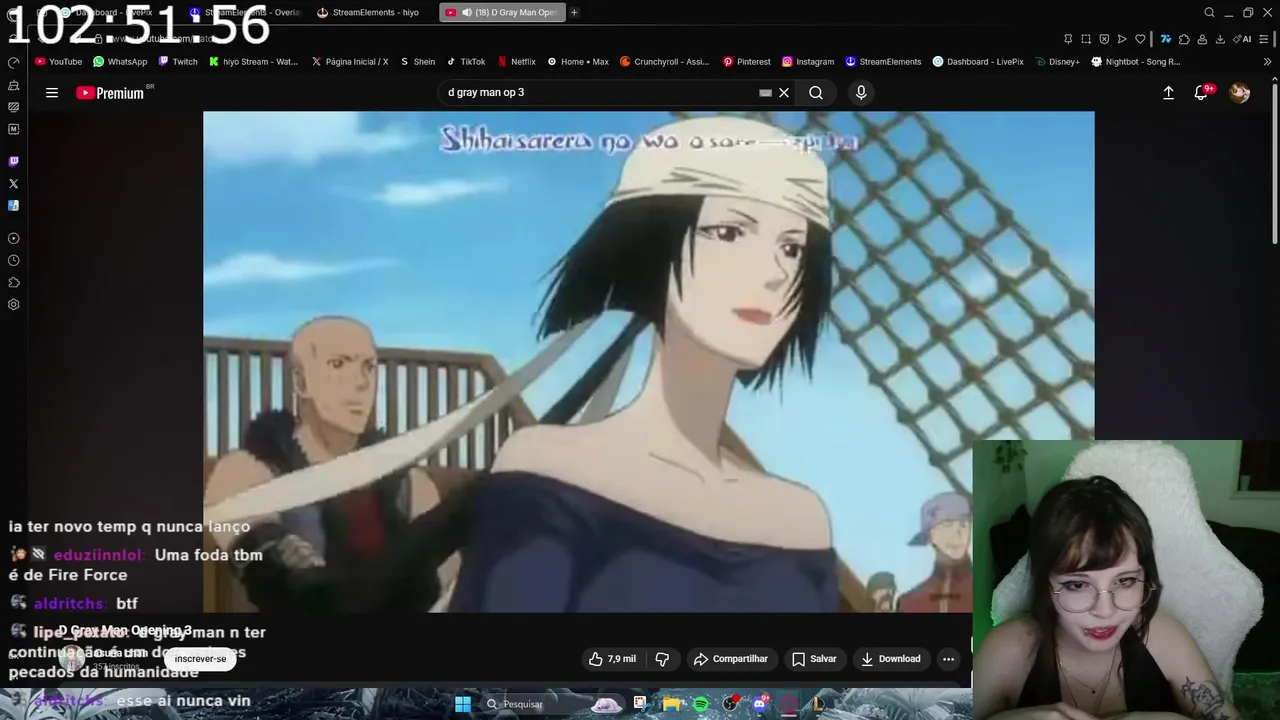Open the Página Inicial / X bookmark
The width and height of the screenshot is (1280, 720).
[x=350, y=62]
